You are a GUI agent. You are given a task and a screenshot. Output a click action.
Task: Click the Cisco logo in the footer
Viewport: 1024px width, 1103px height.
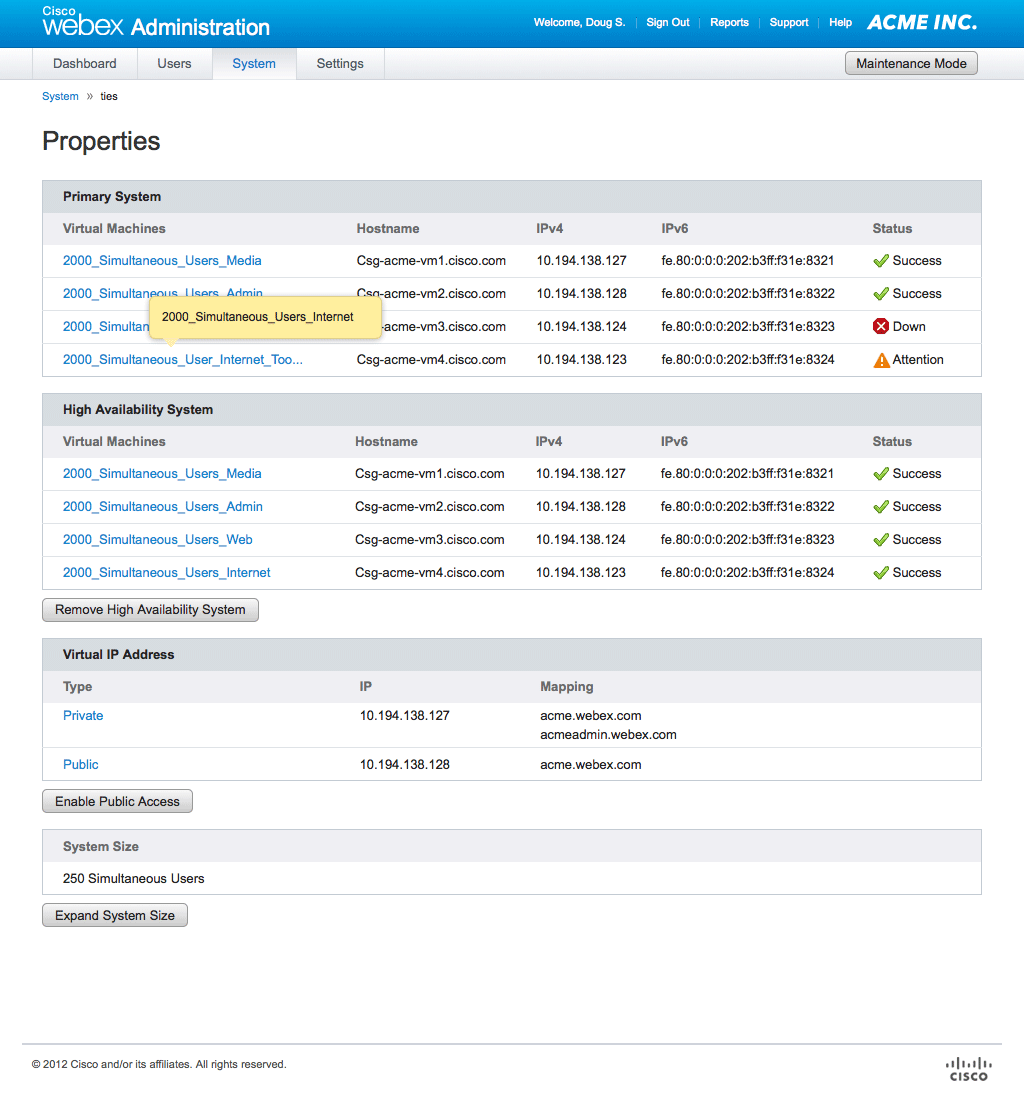point(967,1069)
